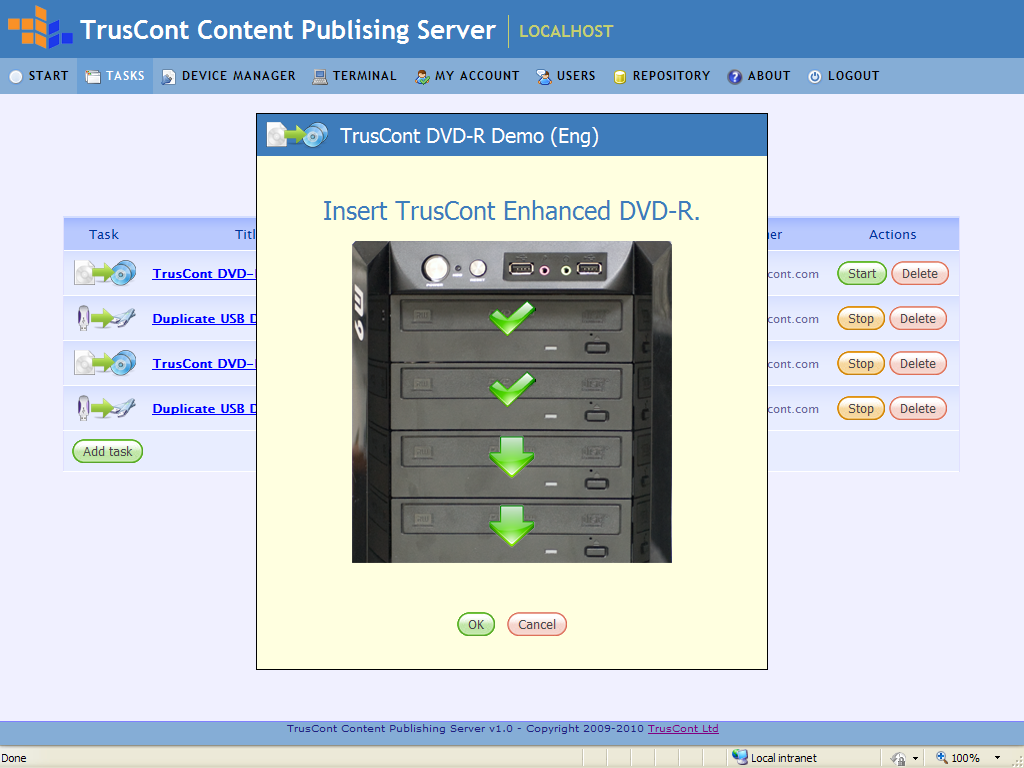Dismiss the dialog with Cancel

[x=537, y=624]
